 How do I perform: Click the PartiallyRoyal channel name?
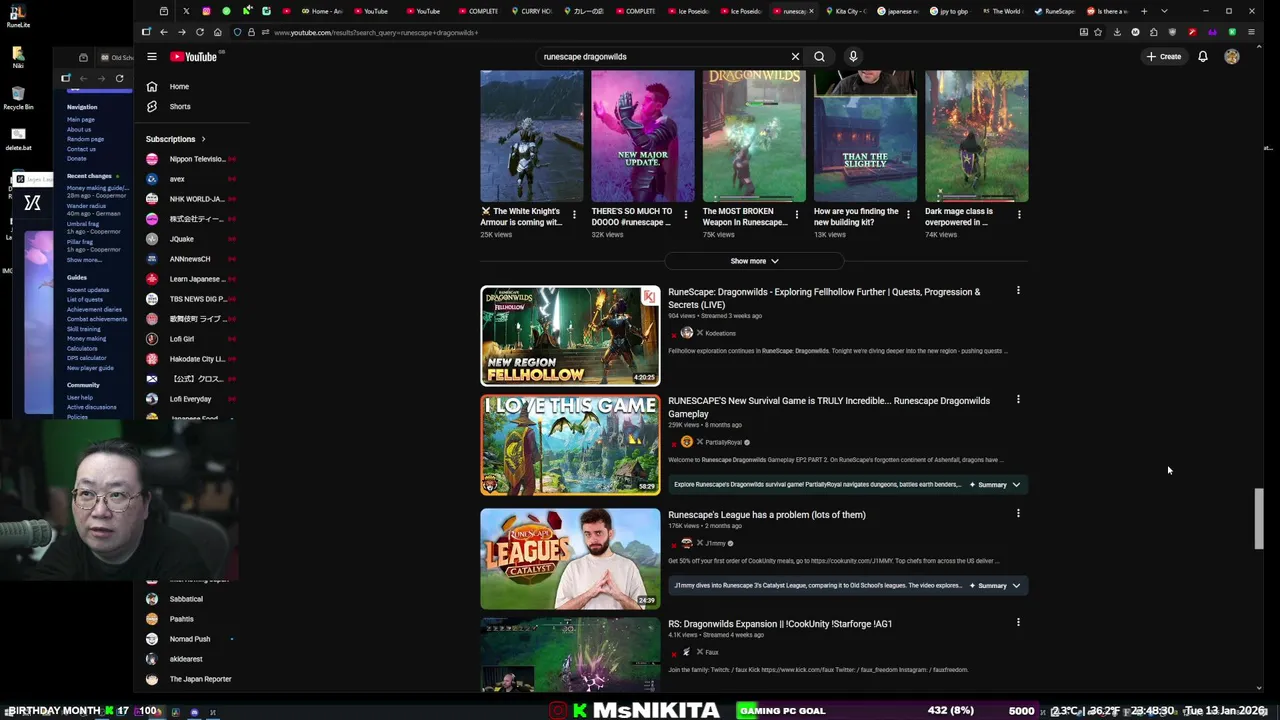click(723, 442)
